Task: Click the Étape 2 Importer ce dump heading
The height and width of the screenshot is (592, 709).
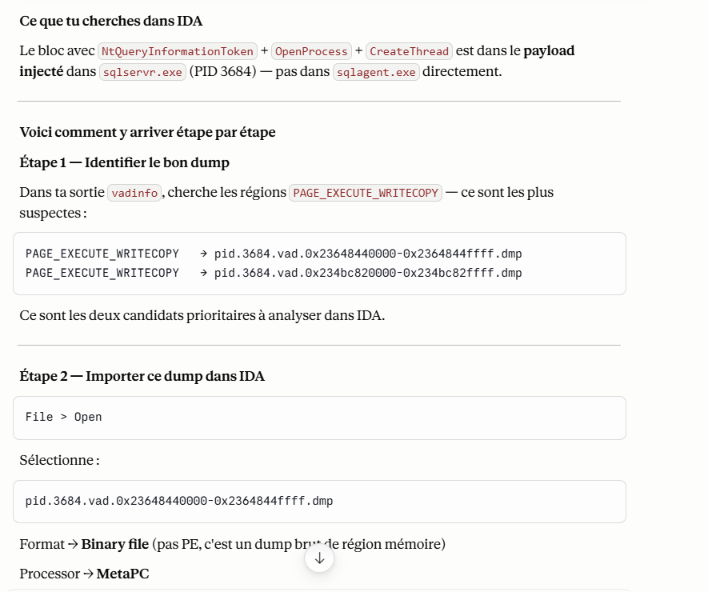Action: tap(142, 376)
